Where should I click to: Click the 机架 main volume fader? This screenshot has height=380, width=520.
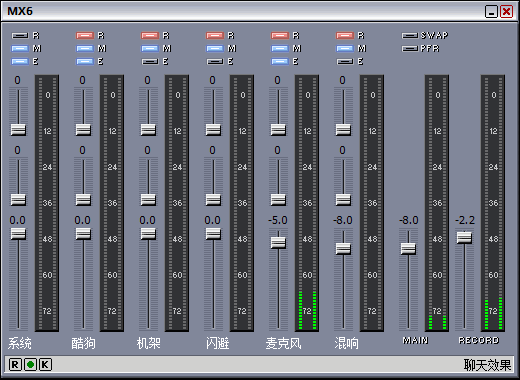click(148, 234)
